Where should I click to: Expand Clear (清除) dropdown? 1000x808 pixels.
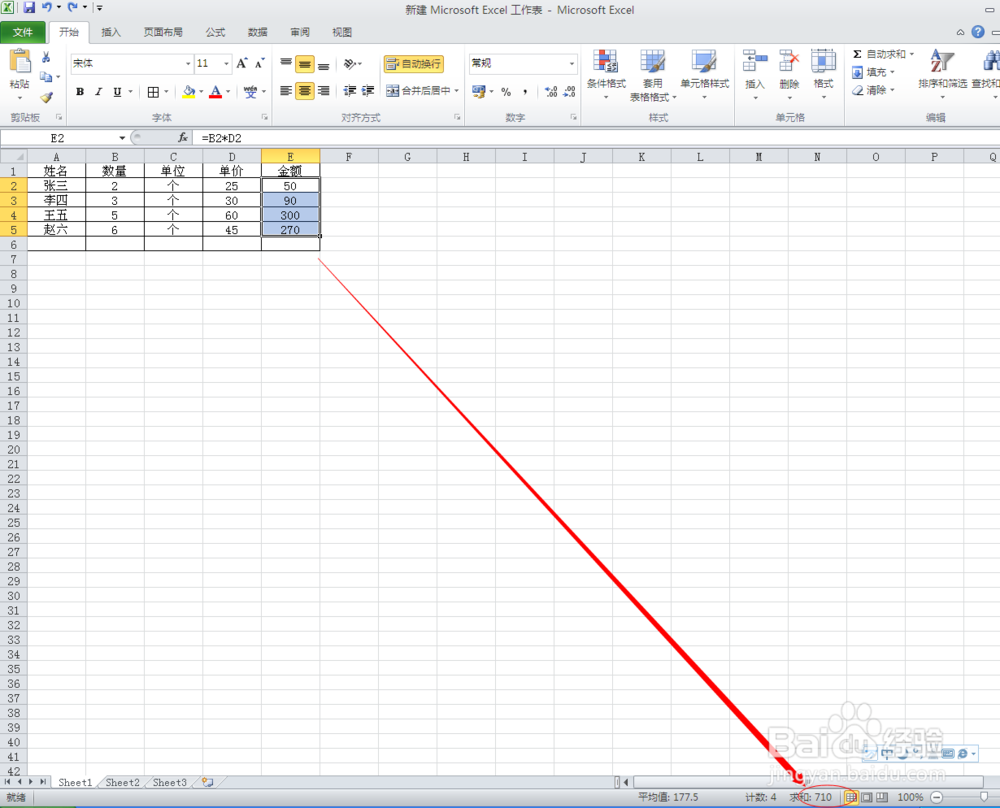[892, 90]
